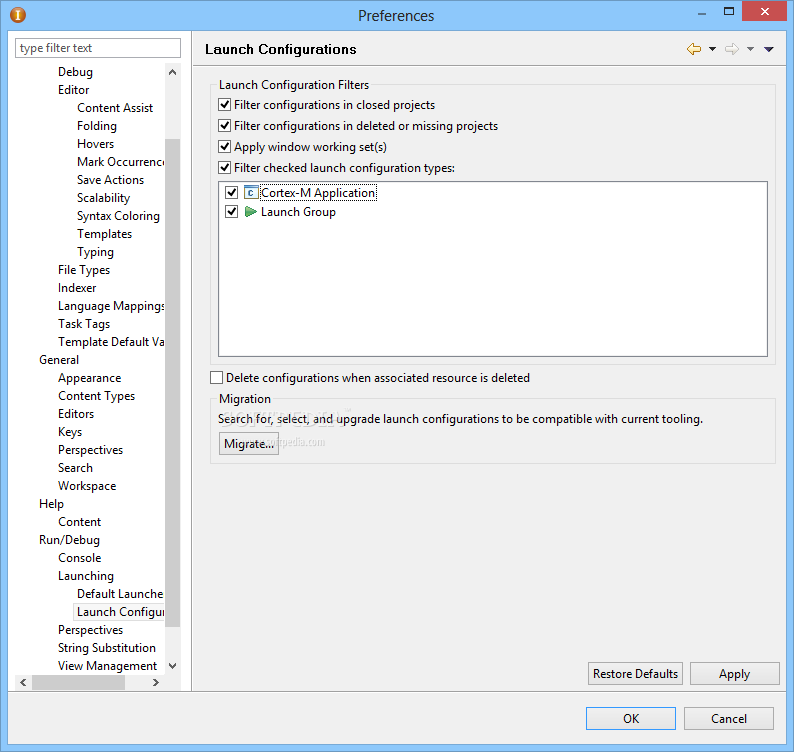The image size is (794, 752).
Task: Click the Back navigation arrow icon
Action: point(694,49)
